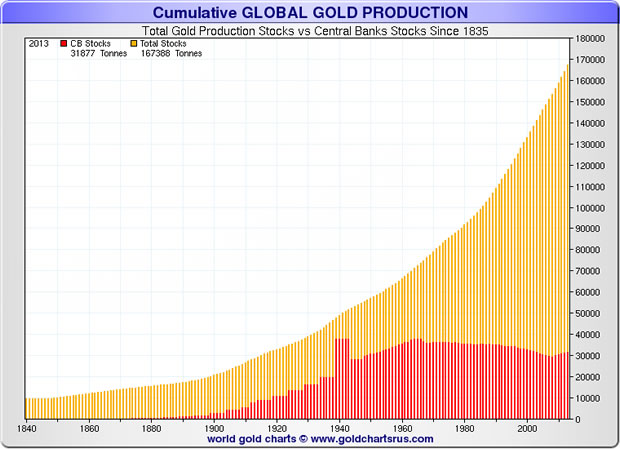Click the yellow Total Stocks legend swatch
Viewport: 620px width, 449px height.
coord(135,45)
